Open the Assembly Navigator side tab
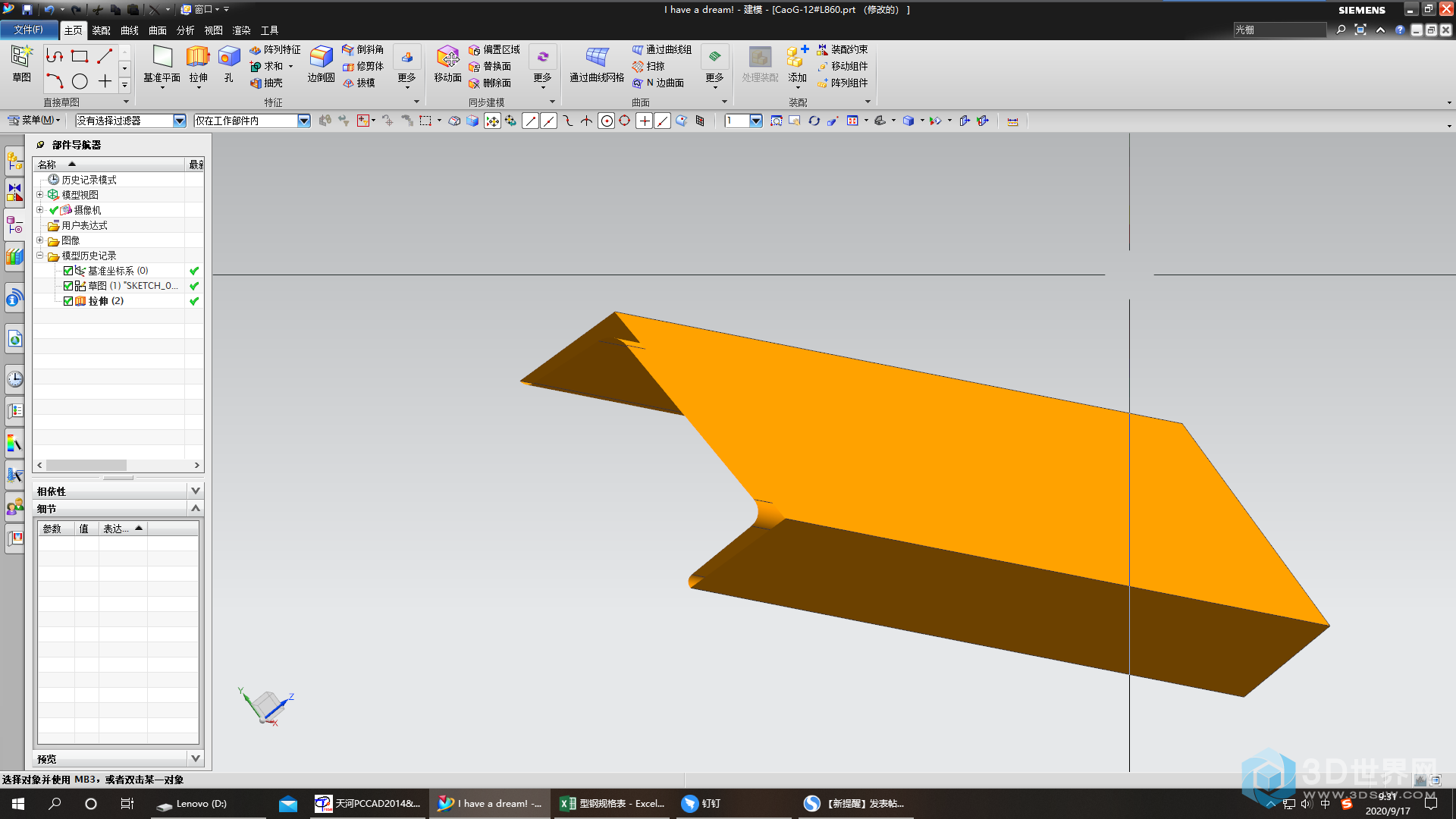Image resolution: width=1456 pixels, height=819 pixels. click(x=14, y=162)
